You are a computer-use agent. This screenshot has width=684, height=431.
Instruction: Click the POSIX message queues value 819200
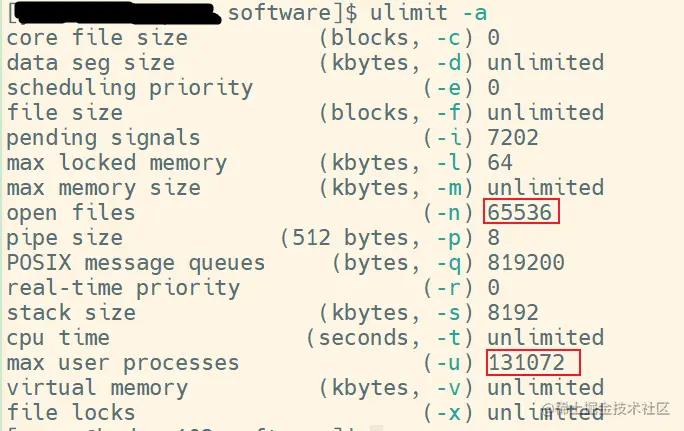coord(526,263)
